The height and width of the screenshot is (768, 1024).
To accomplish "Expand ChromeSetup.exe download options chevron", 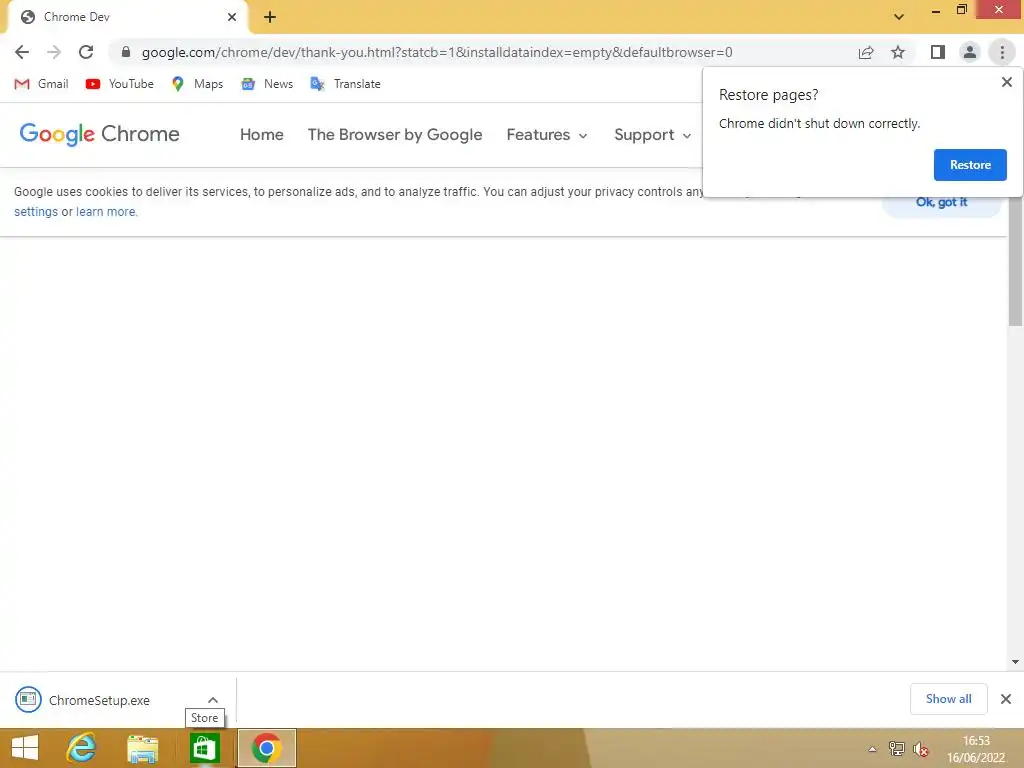I will (x=213, y=700).
